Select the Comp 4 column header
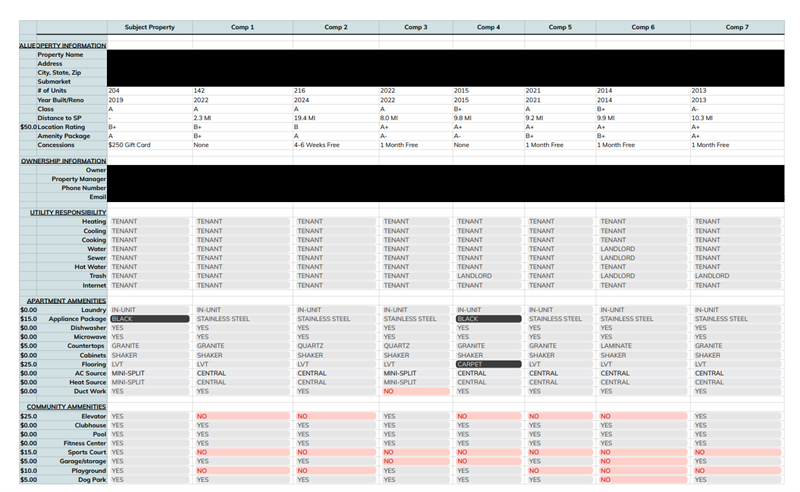The image size is (800, 492). pyautogui.click(x=488, y=27)
